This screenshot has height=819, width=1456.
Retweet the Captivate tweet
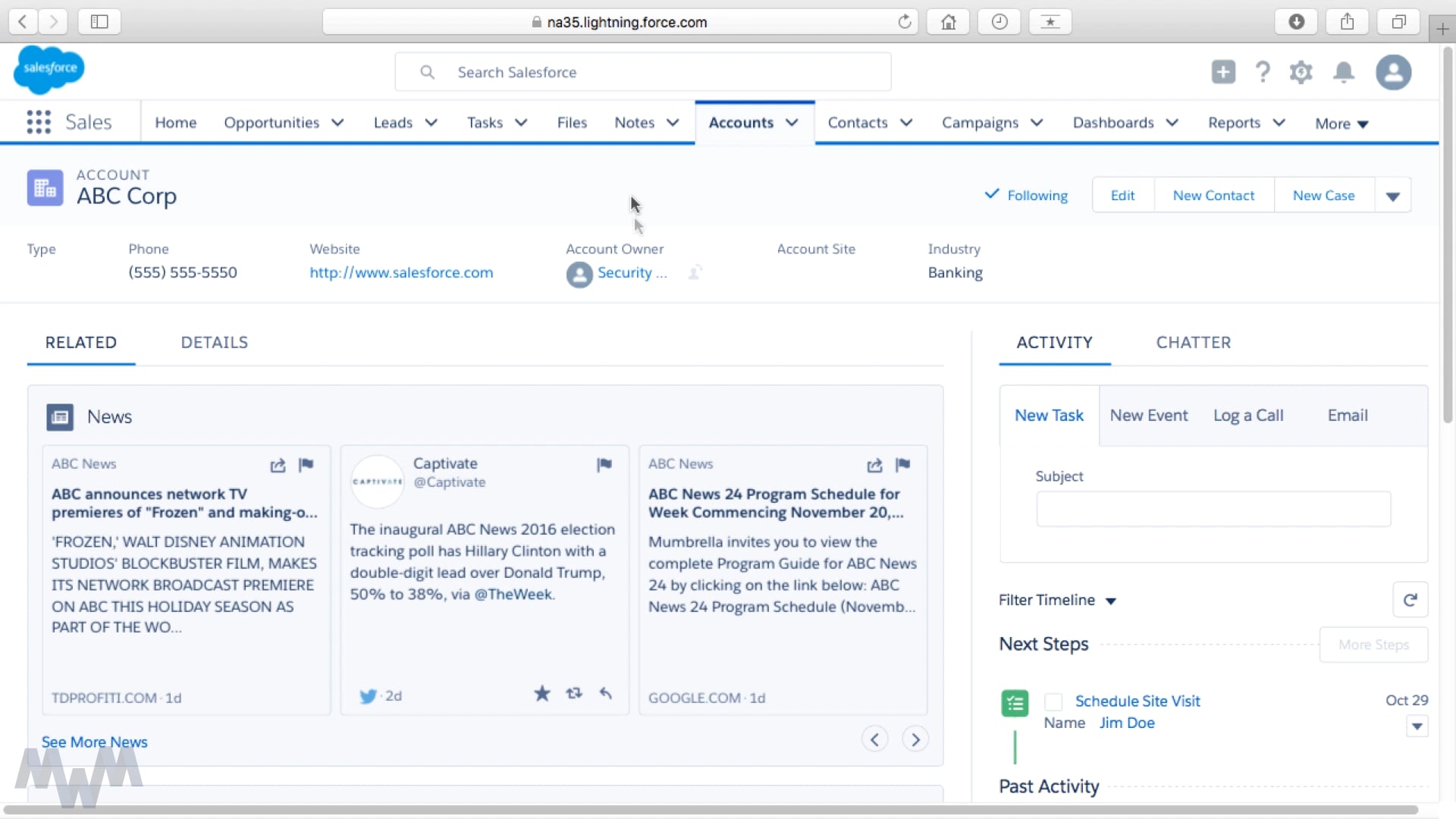coord(574,693)
